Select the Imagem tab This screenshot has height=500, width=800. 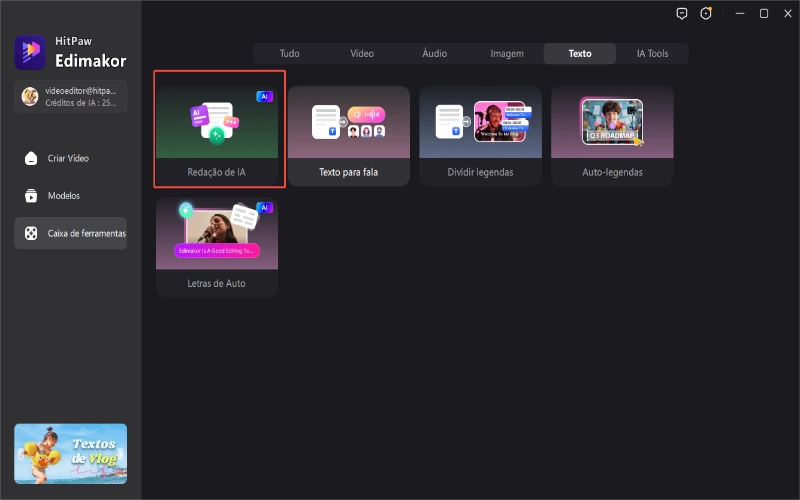pyautogui.click(x=507, y=54)
